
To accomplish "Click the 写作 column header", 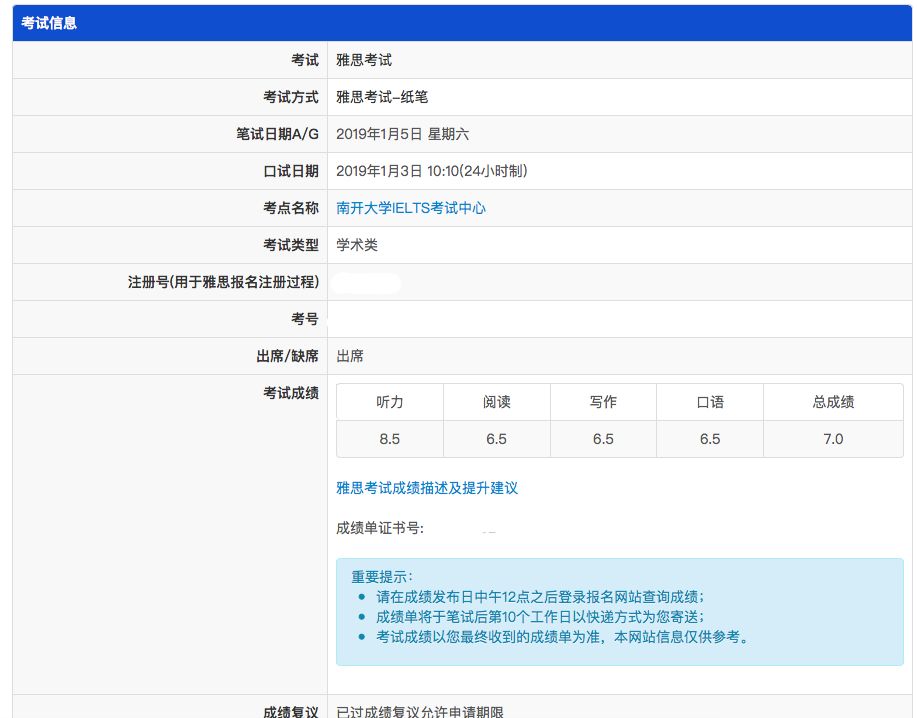I will click(603, 402).
